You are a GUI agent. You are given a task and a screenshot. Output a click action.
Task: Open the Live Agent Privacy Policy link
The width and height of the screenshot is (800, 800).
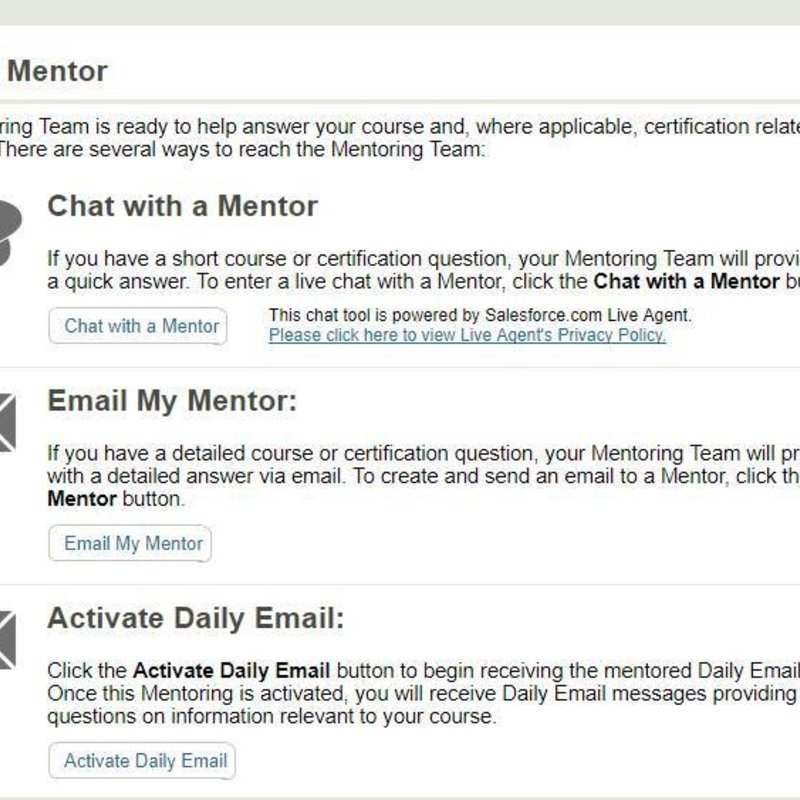pos(467,335)
